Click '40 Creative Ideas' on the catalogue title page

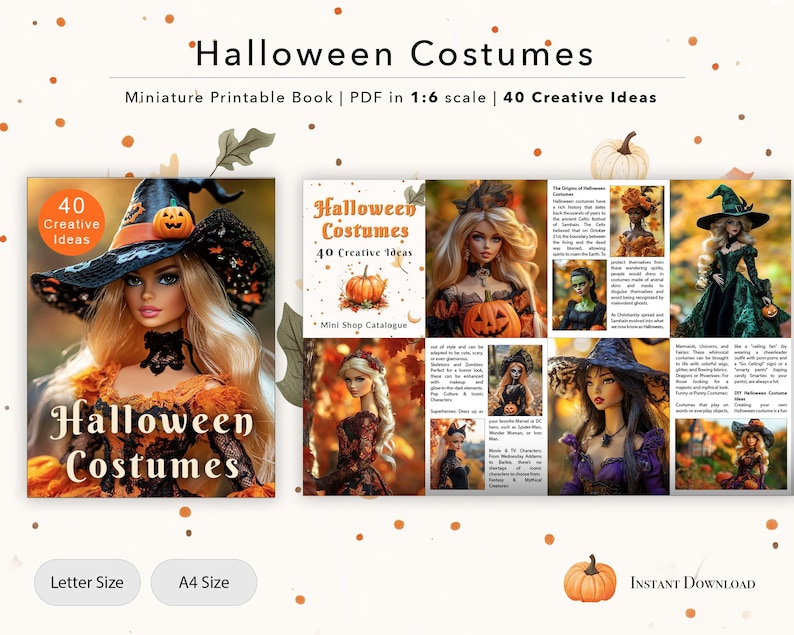(365, 253)
